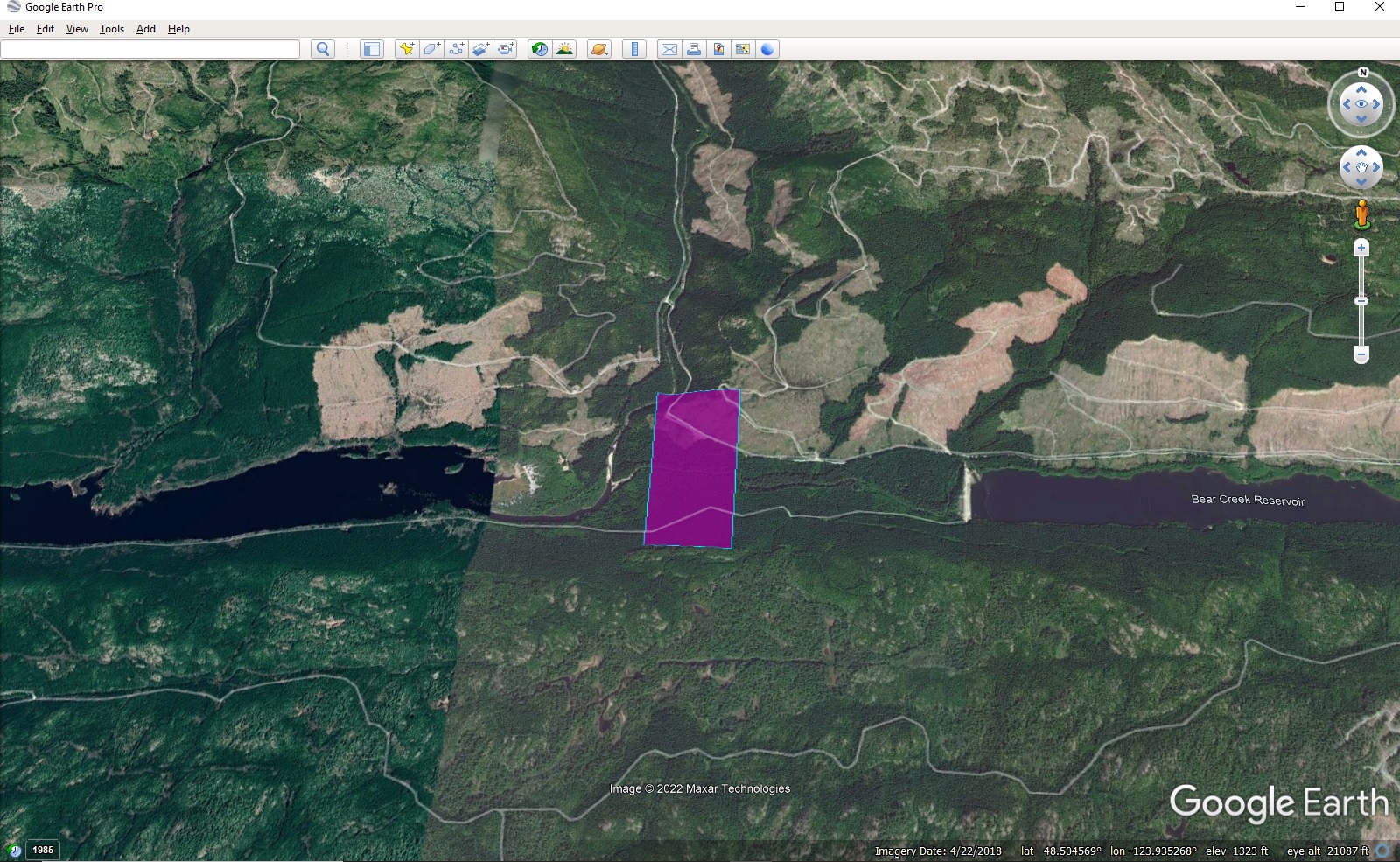Start the Record a Tour tool
1400x862 pixels.
click(x=506, y=49)
